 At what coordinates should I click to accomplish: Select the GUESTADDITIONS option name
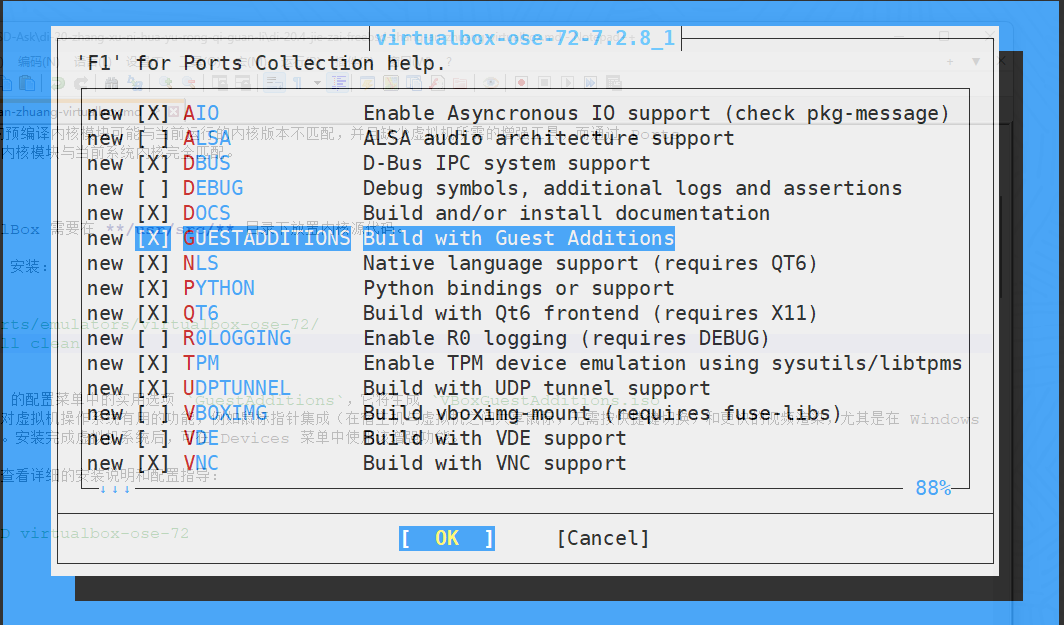point(267,239)
